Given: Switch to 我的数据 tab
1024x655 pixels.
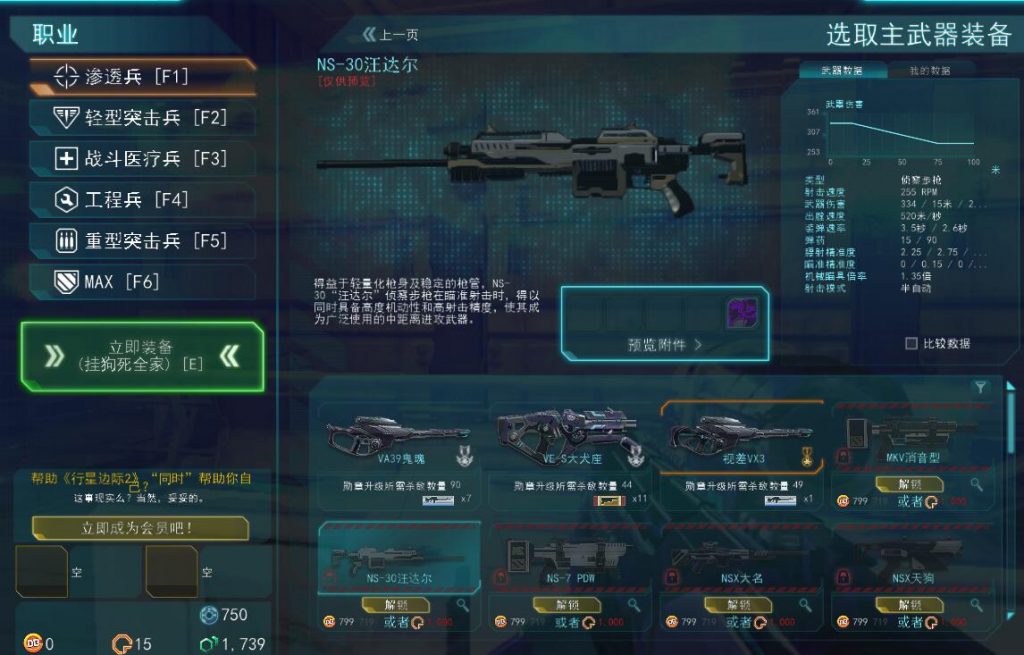Looking at the screenshot, I should coord(930,71).
